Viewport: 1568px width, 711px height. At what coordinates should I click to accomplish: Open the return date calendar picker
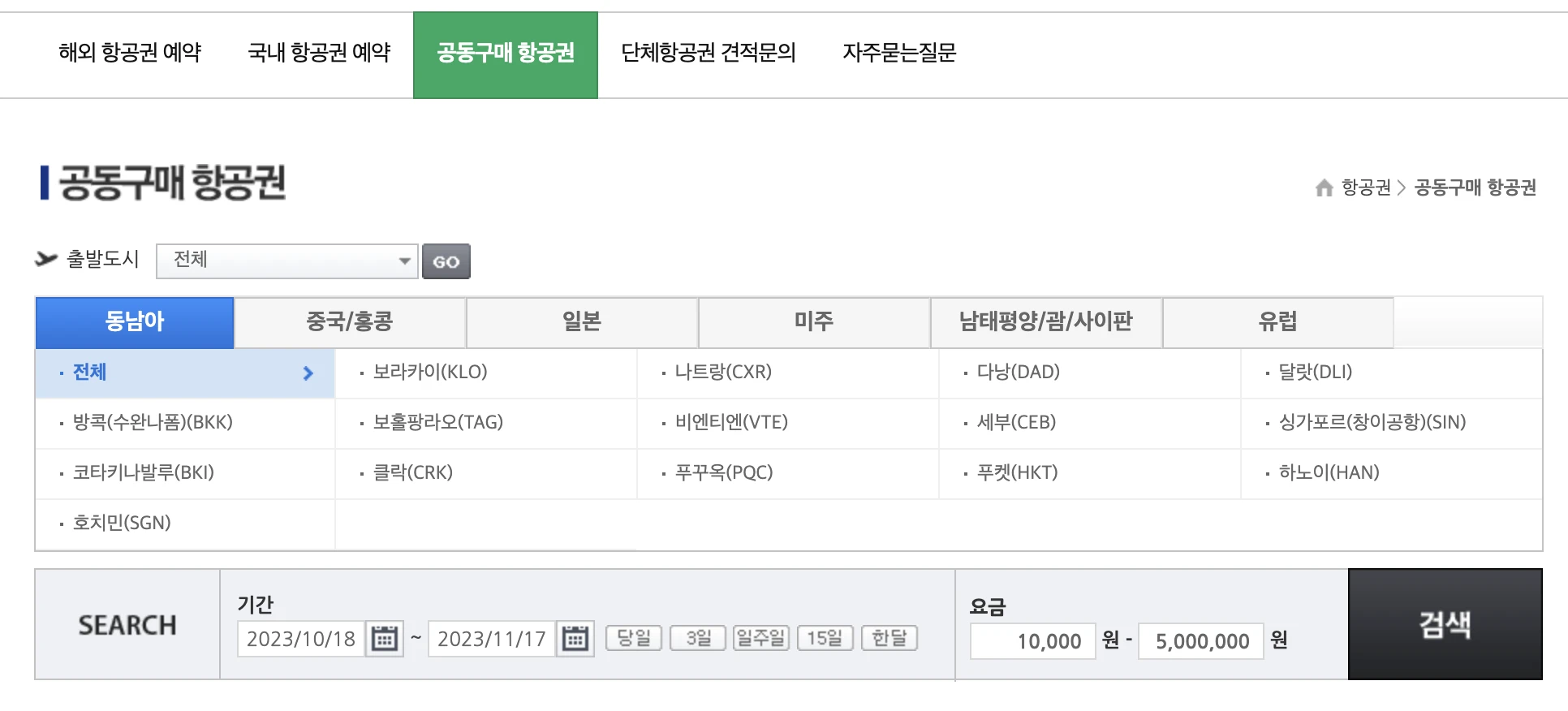point(576,639)
